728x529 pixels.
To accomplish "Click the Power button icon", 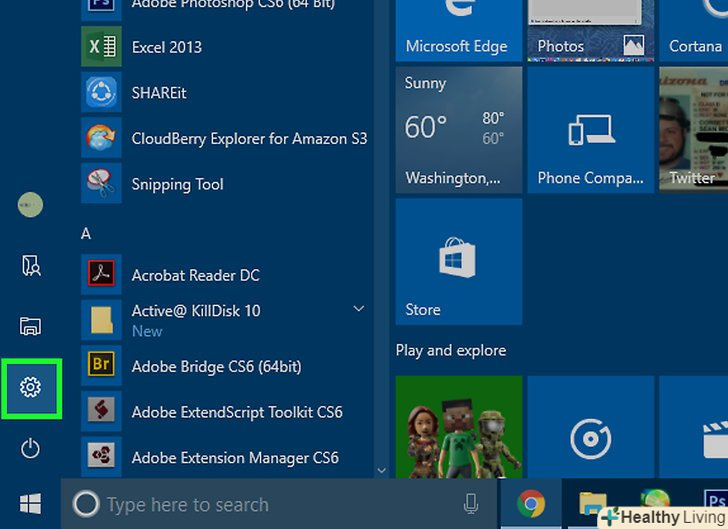I will tap(31, 448).
